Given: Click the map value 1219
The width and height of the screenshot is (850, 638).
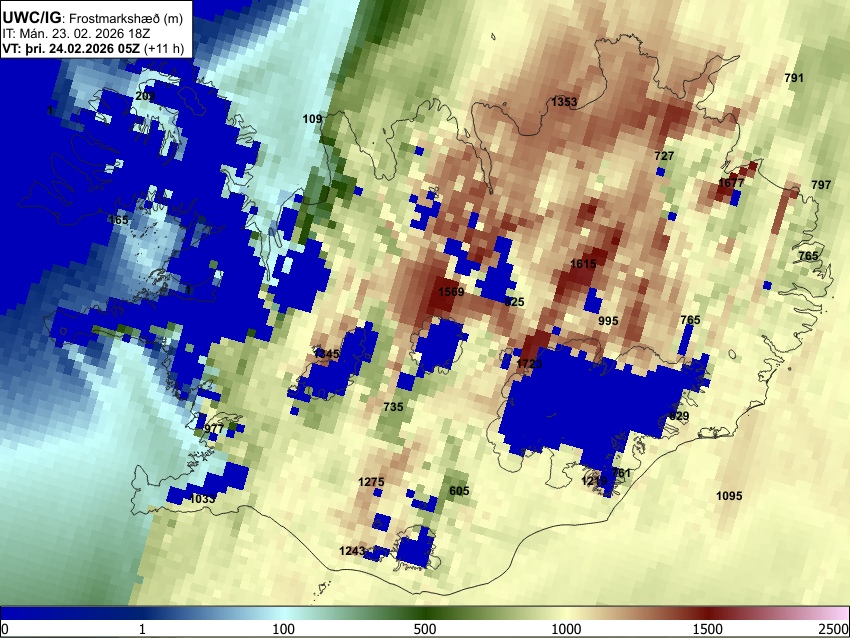Looking at the screenshot, I should coord(594,481).
